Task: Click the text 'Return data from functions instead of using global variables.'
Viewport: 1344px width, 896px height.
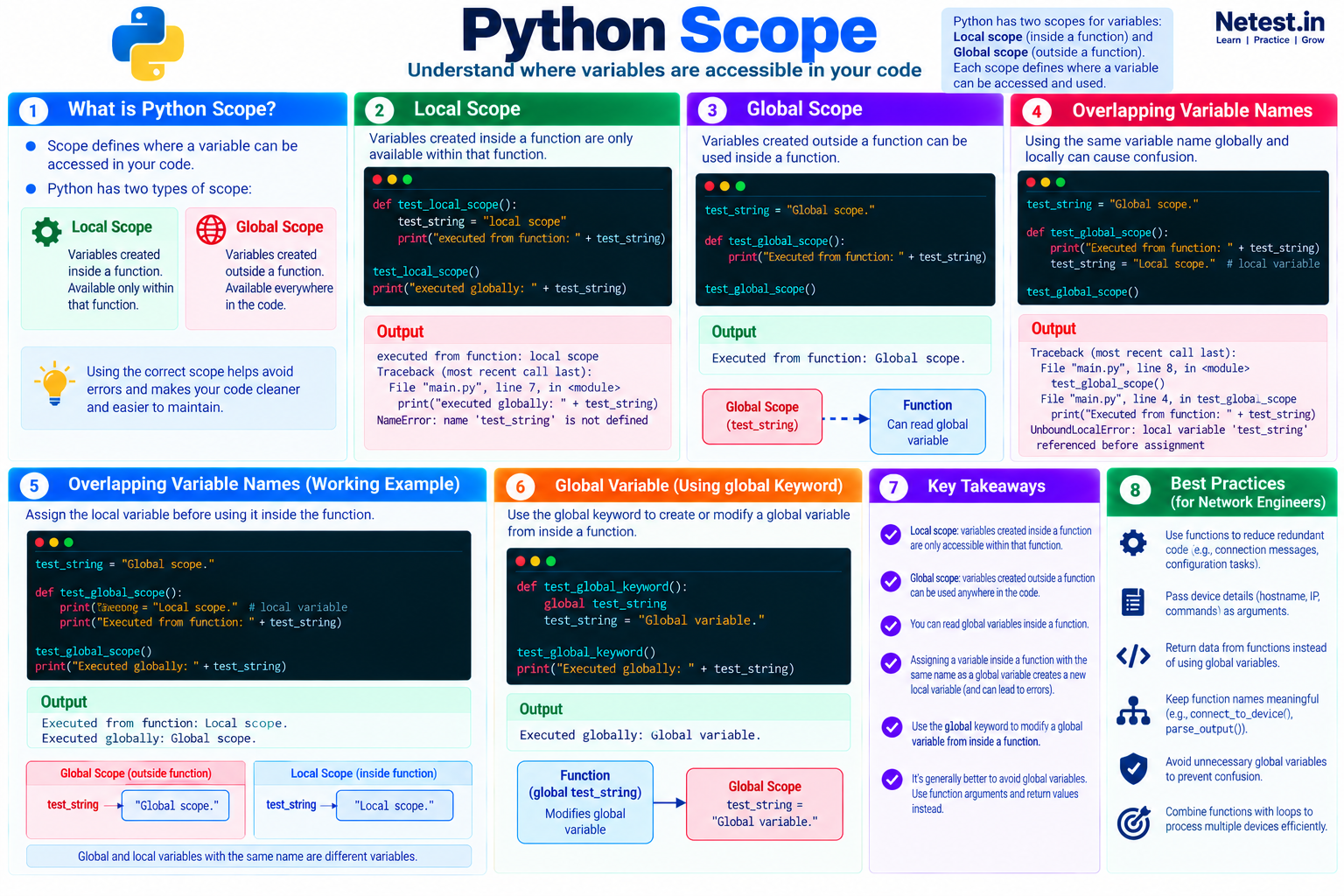Action: 1246,655
